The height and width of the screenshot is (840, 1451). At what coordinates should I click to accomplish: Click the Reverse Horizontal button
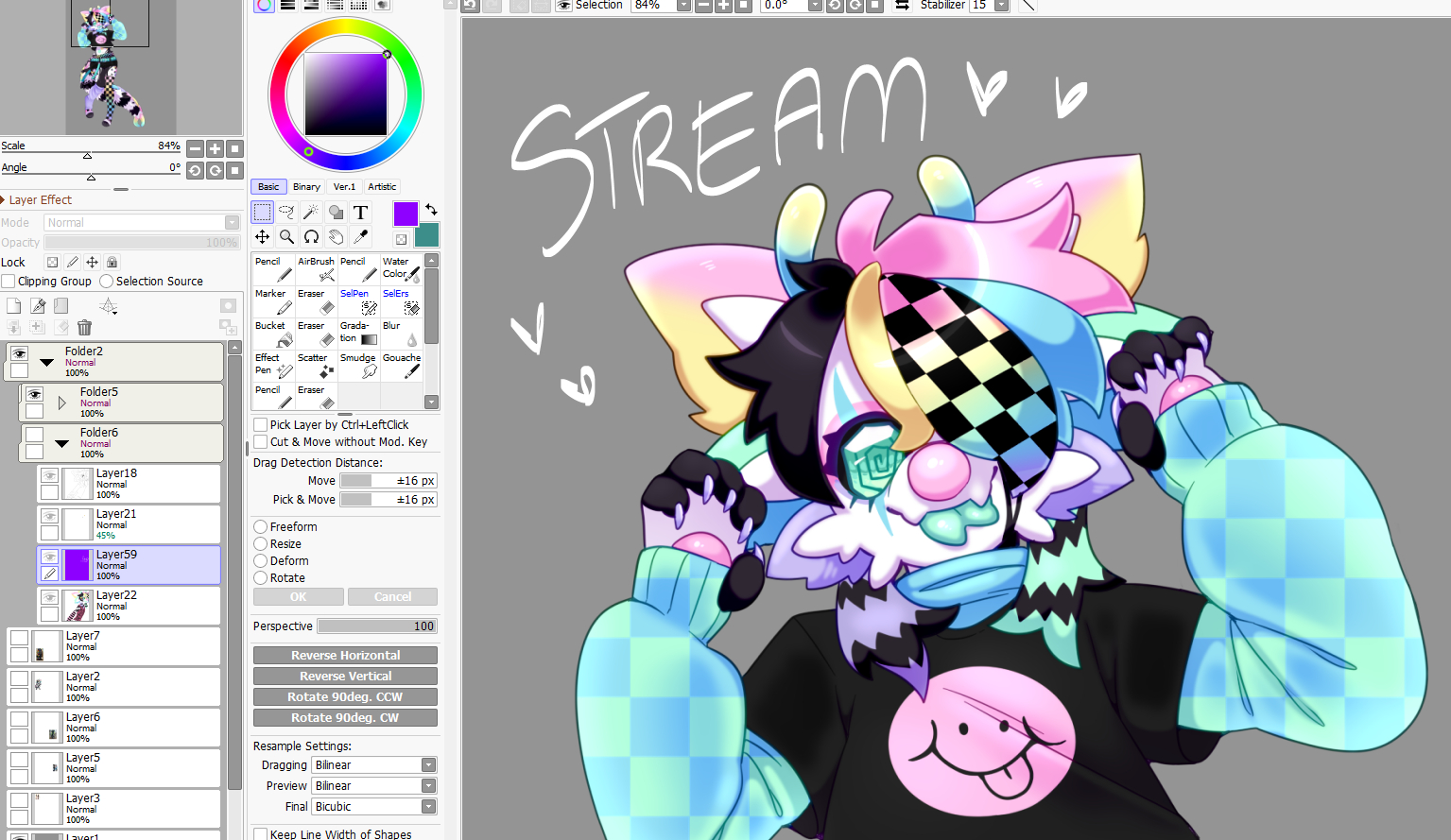(x=345, y=656)
